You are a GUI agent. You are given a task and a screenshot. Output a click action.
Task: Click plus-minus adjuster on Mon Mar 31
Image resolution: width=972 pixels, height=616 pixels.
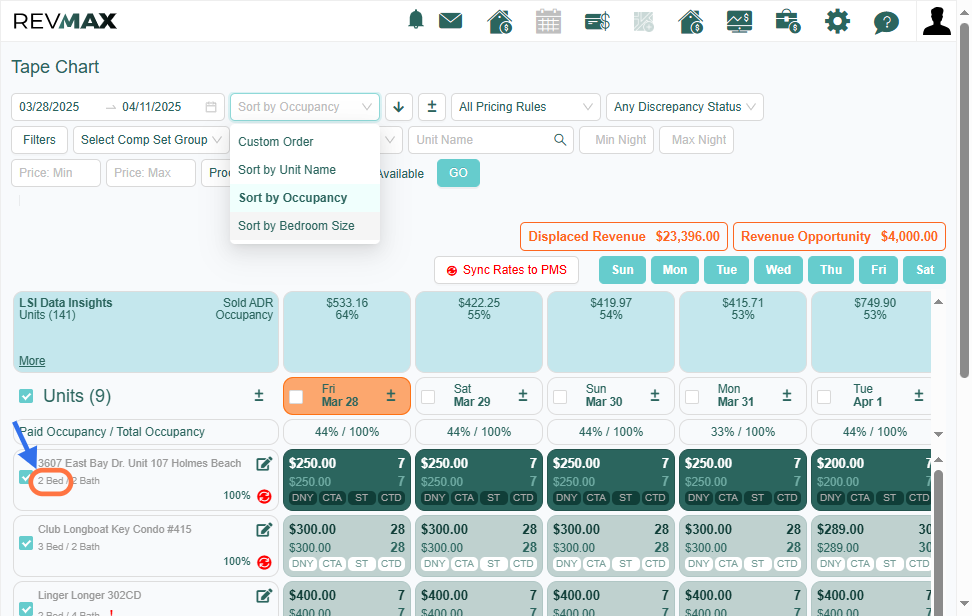click(x=787, y=395)
